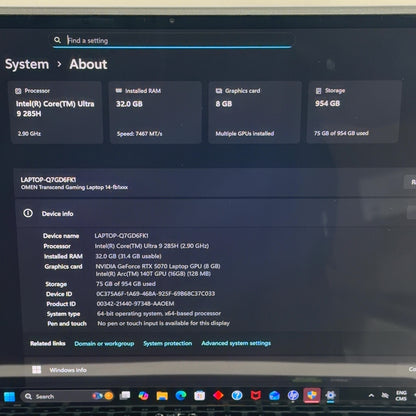Open McAfee from the taskbar

[256, 395]
